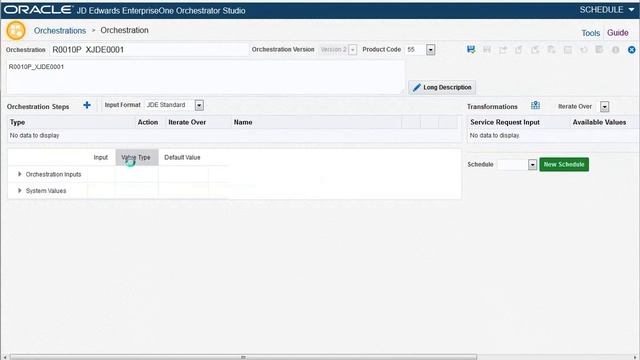Screen dimensions: 640x360
Task: Go back via the Orchestrations breadcrumb link
Action: [x=60, y=31]
